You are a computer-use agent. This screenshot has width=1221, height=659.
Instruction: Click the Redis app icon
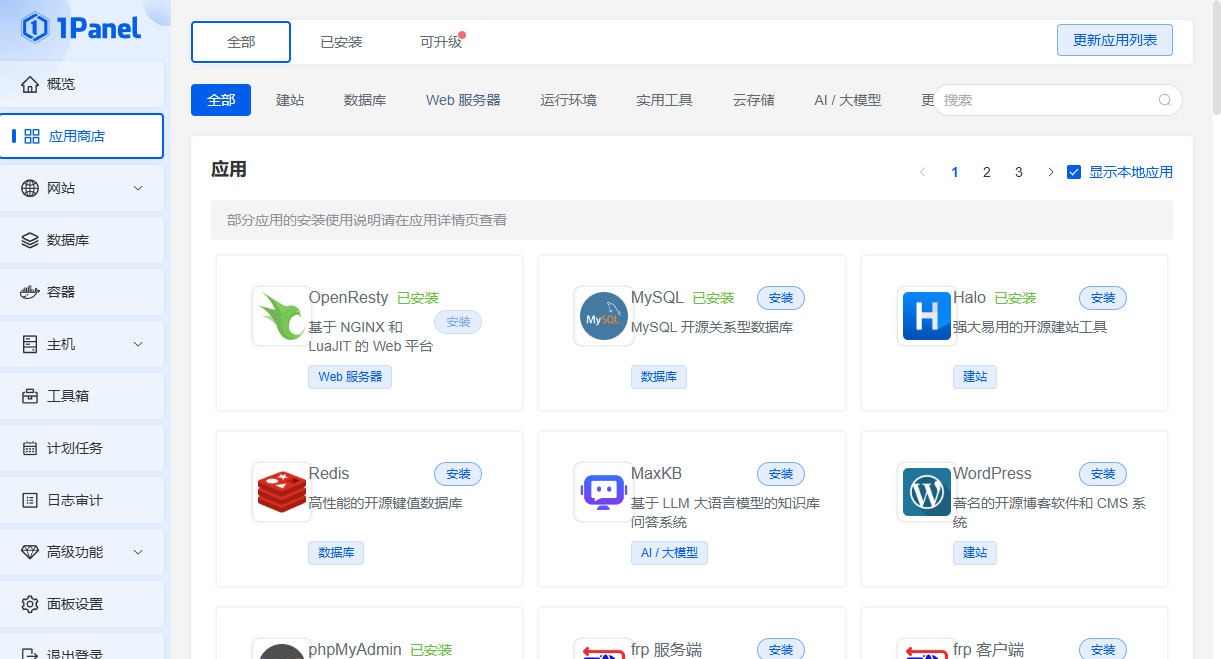point(281,492)
